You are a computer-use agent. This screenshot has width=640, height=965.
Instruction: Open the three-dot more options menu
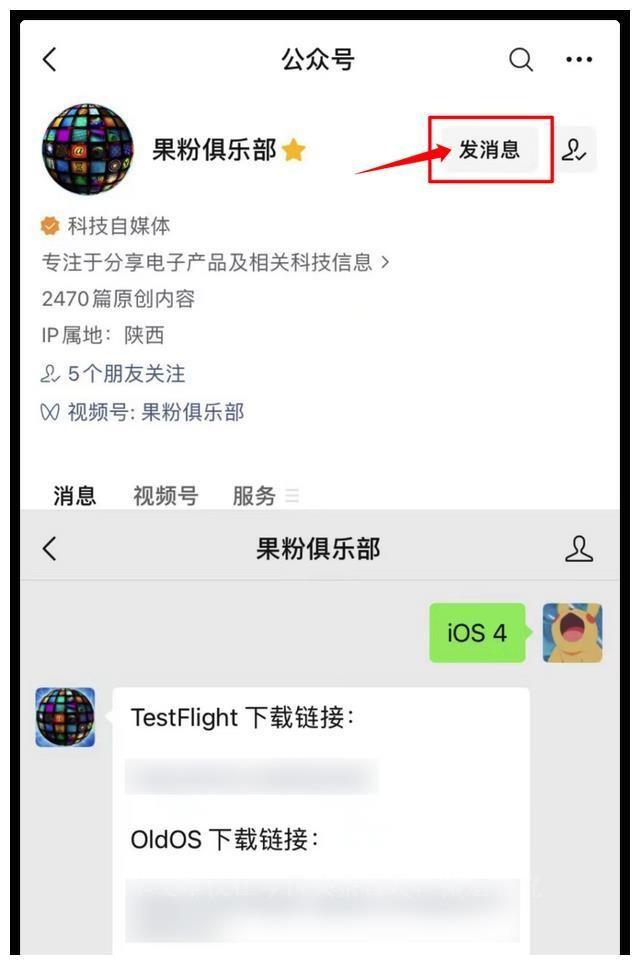click(579, 60)
